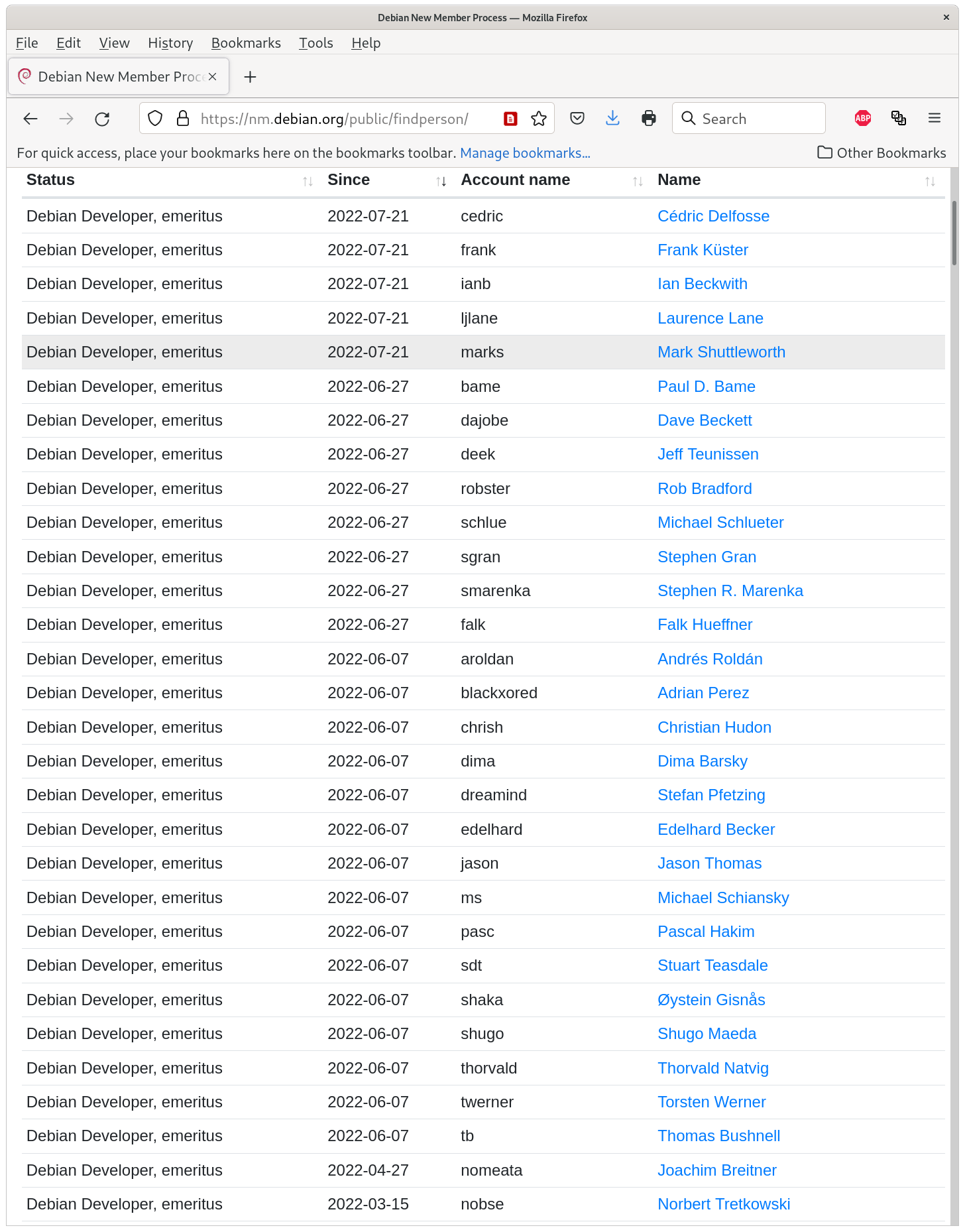Select account name 'dreamind' cell
This screenshot has width=965, height=1232.
(x=494, y=795)
